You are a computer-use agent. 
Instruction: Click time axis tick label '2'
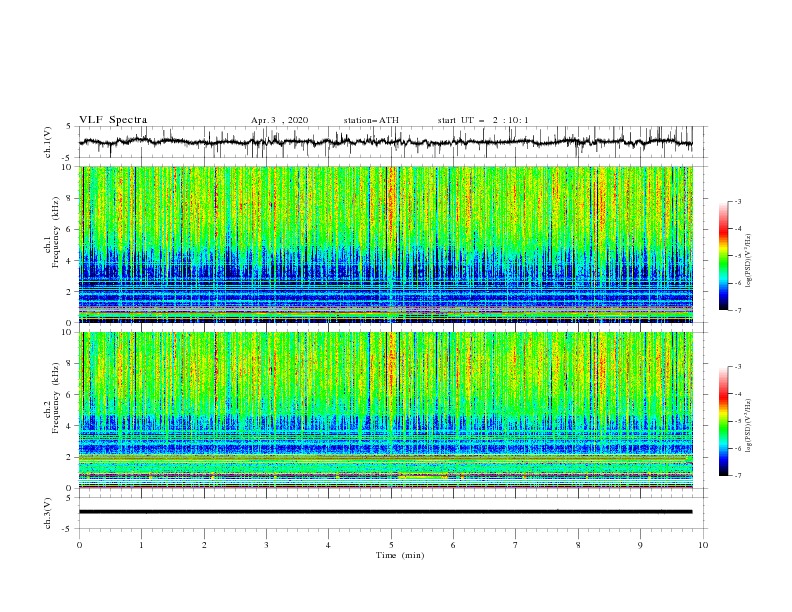[x=204, y=545]
